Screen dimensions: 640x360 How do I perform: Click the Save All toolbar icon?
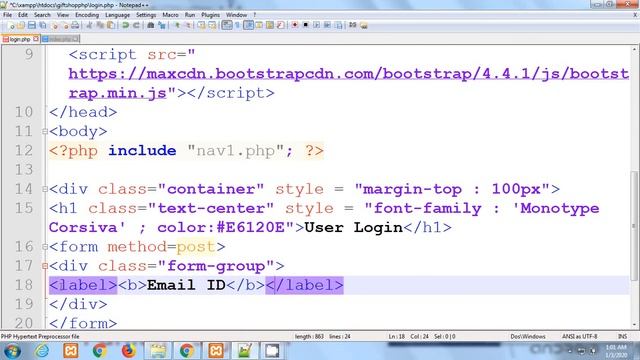click(42, 25)
